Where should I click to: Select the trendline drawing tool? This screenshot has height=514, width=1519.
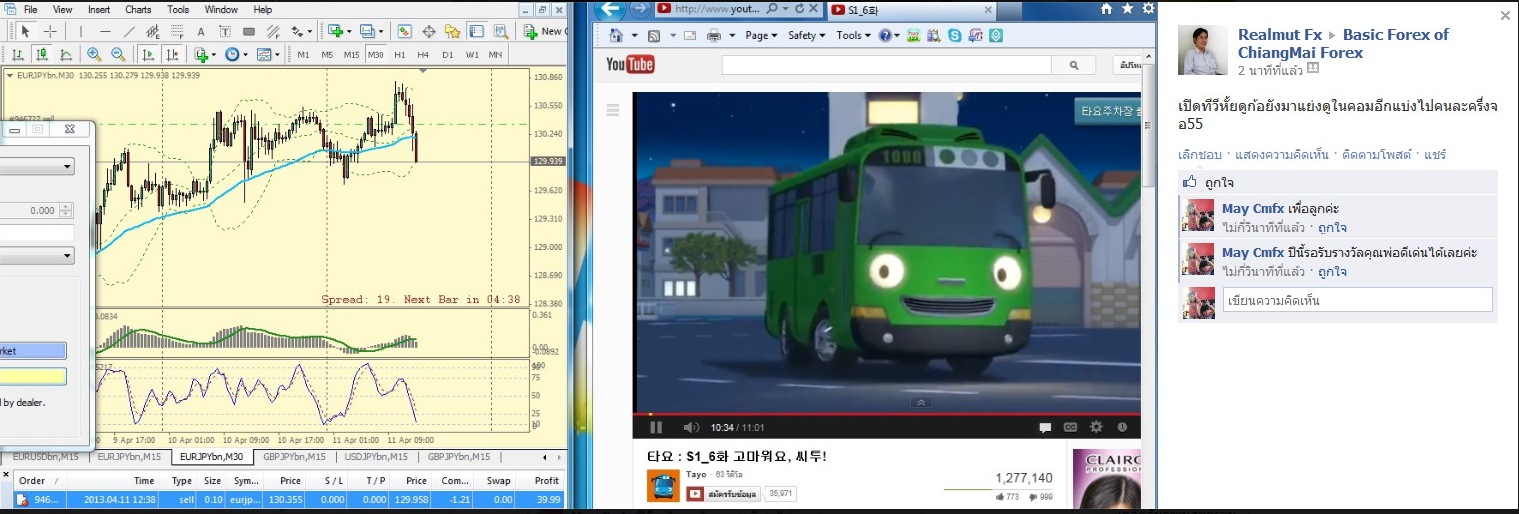coord(129,32)
